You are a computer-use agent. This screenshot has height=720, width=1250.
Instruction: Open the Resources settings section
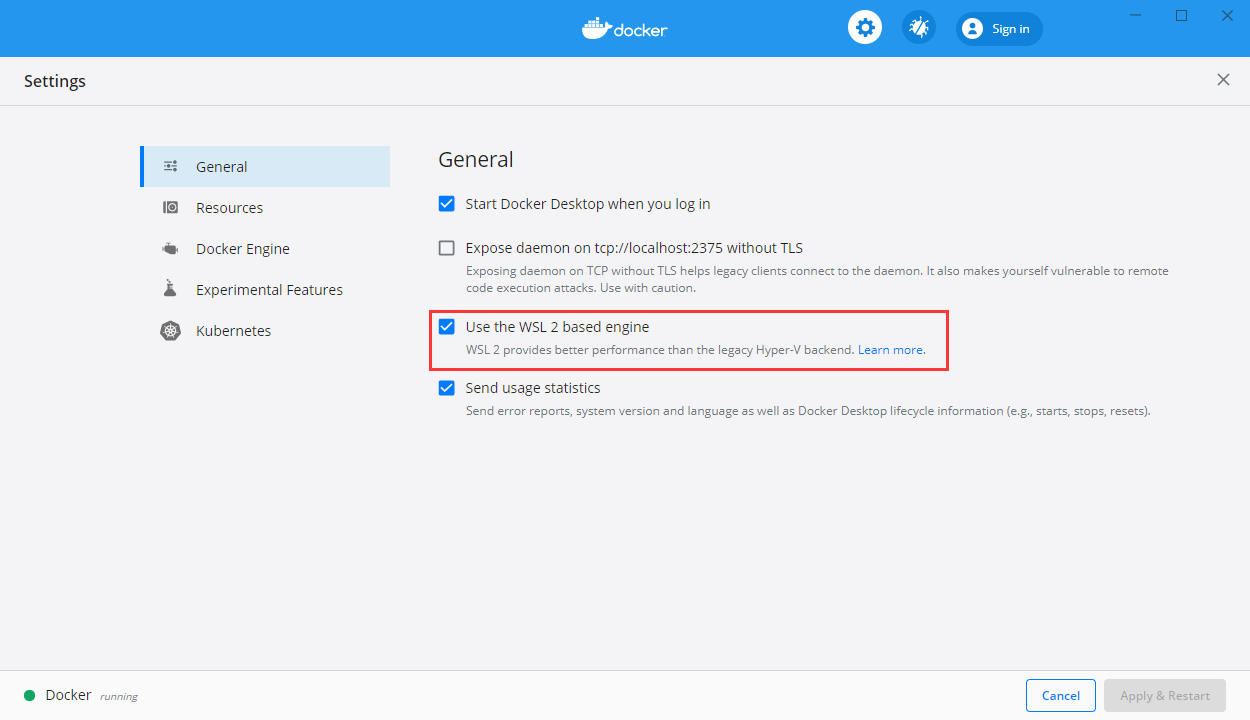click(x=229, y=207)
